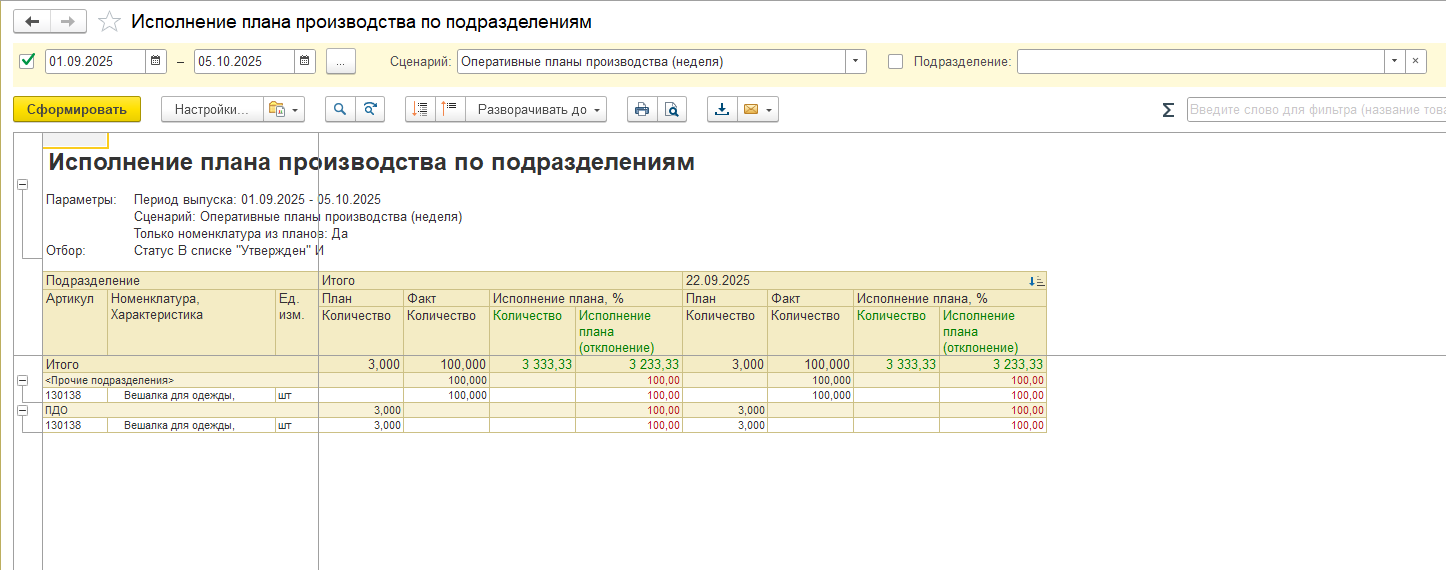Open the Разворачивать до dropdown

point(541,110)
